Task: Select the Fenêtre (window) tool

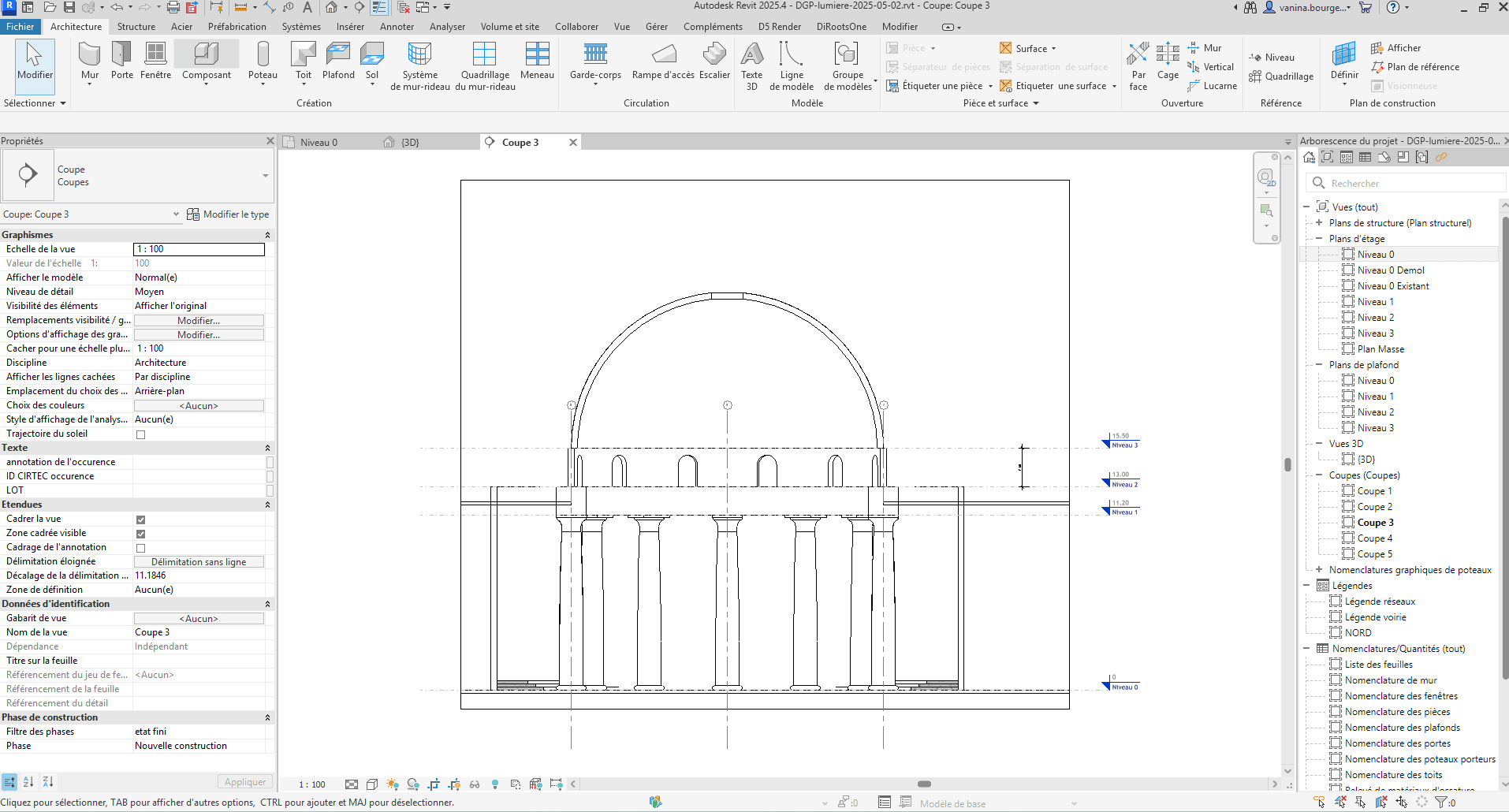Action: pyautogui.click(x=155, y=61)
